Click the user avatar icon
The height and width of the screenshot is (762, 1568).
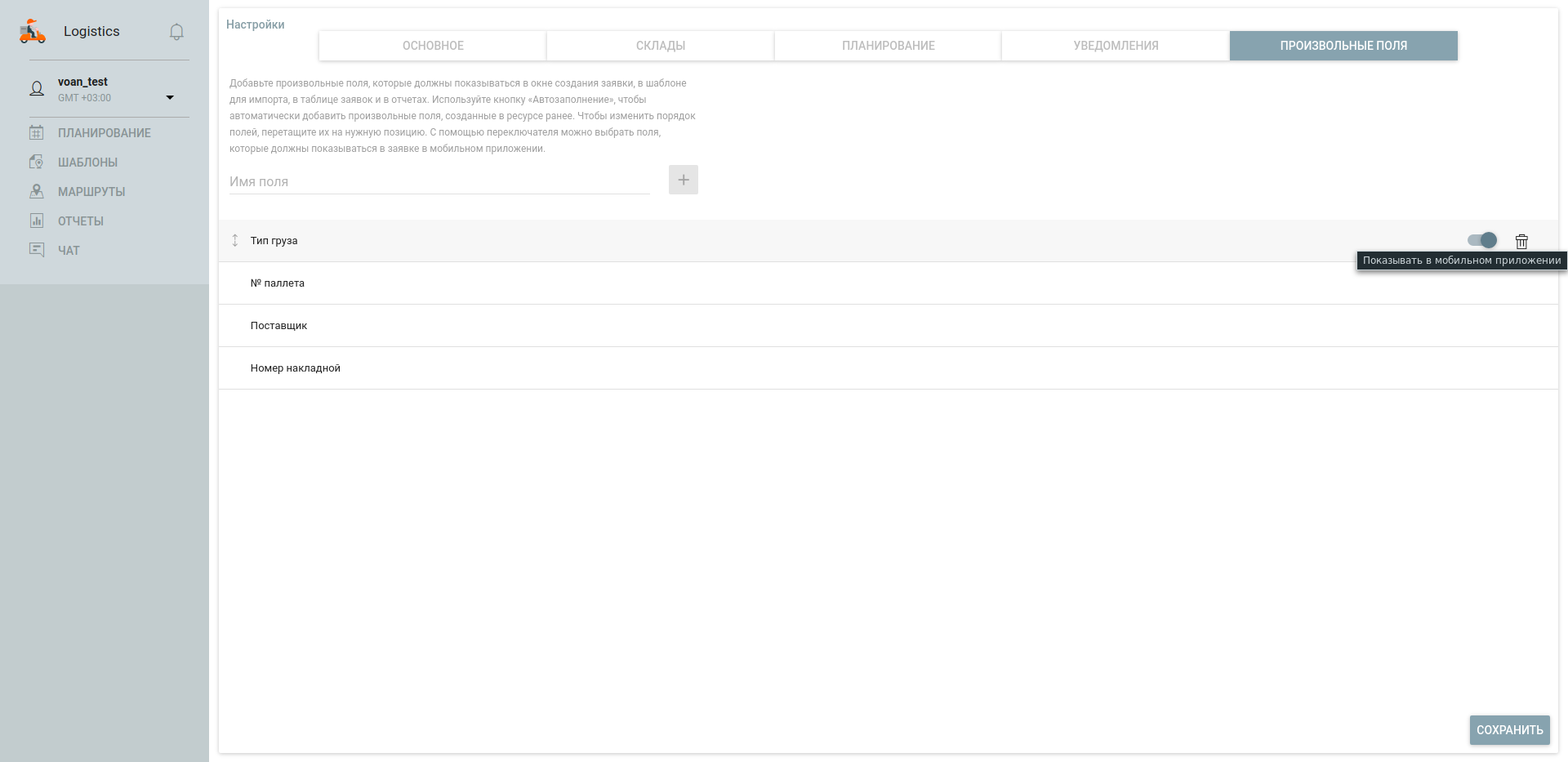[x=37, y=89]
